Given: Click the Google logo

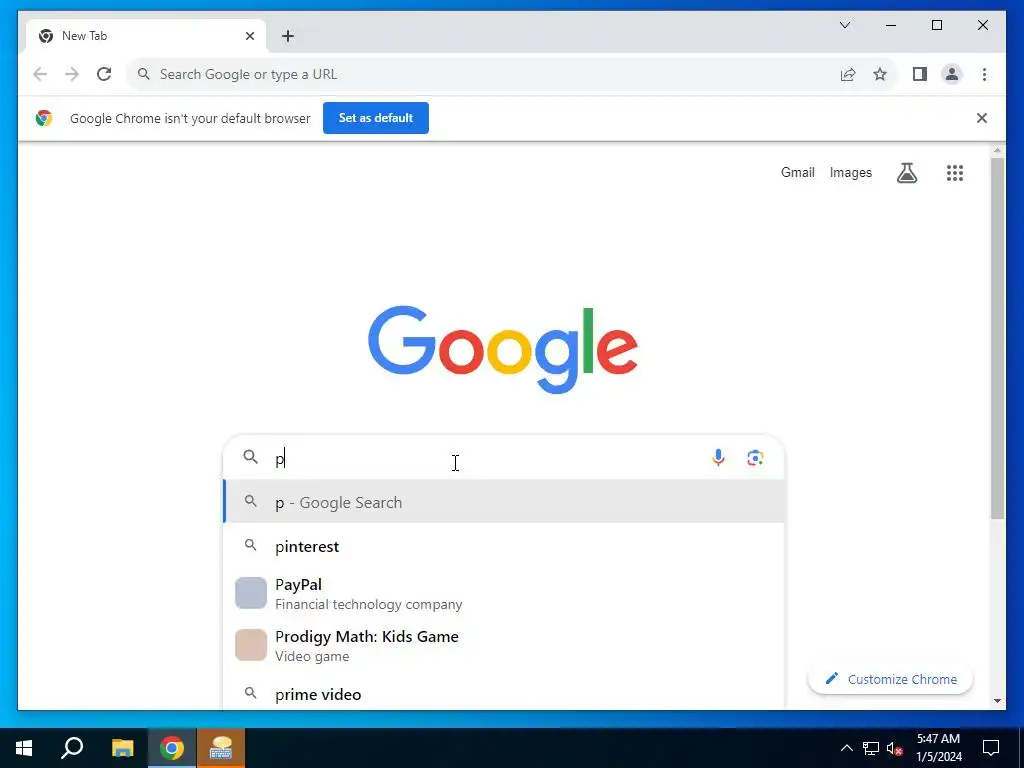Looking at the screenshot, I should [503, 349].
